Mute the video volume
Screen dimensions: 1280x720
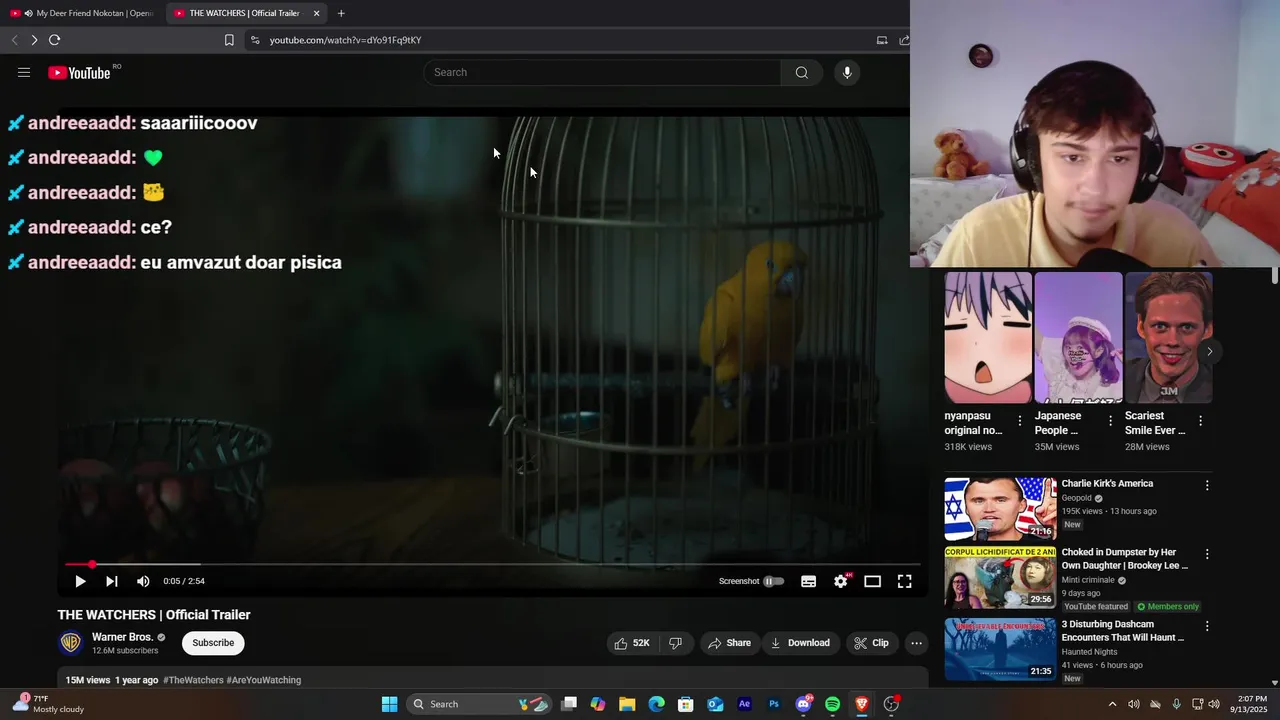click(143, 581)
